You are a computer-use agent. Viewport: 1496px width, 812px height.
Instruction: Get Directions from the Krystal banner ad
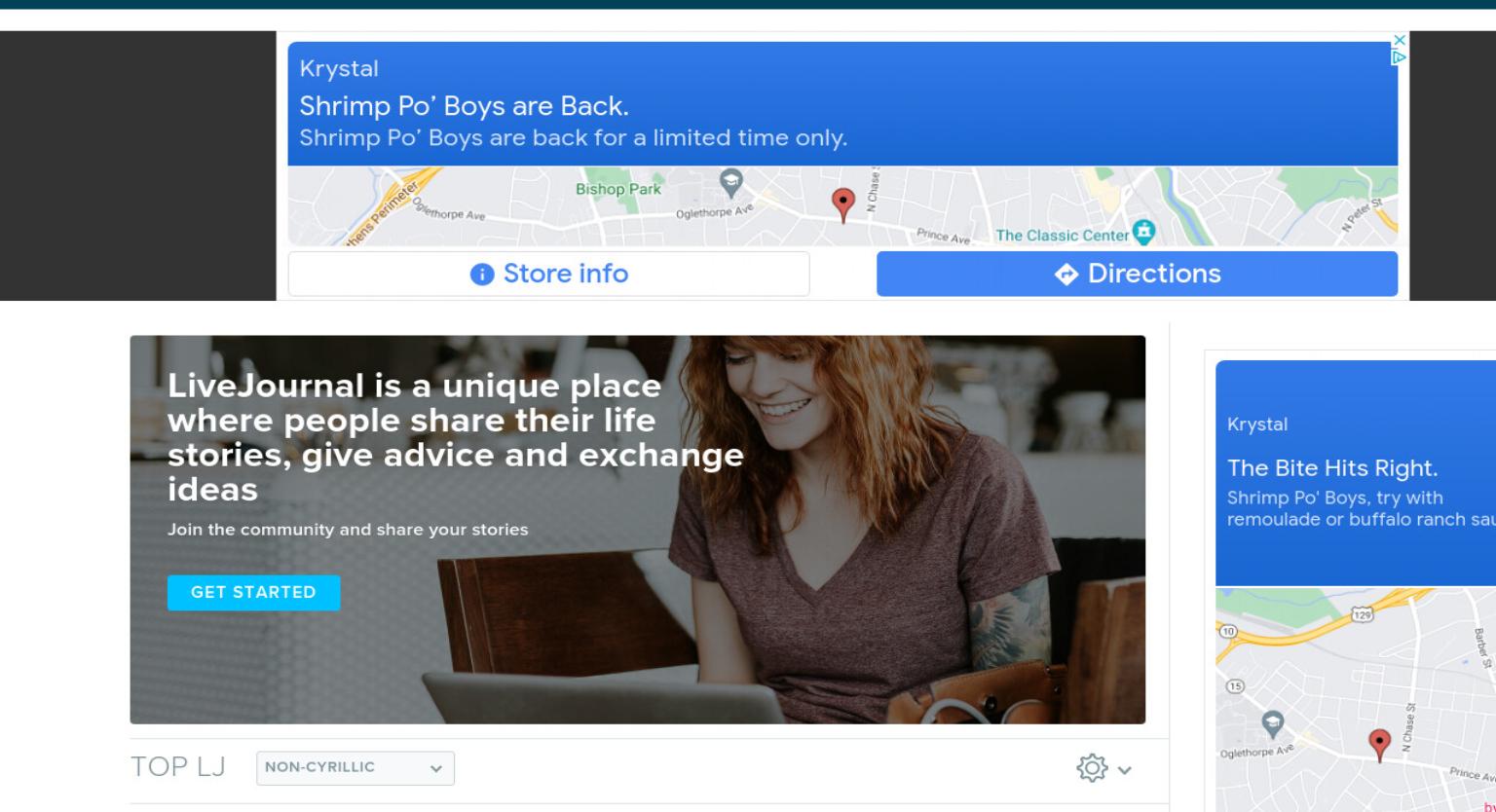tap(1137, 274)
